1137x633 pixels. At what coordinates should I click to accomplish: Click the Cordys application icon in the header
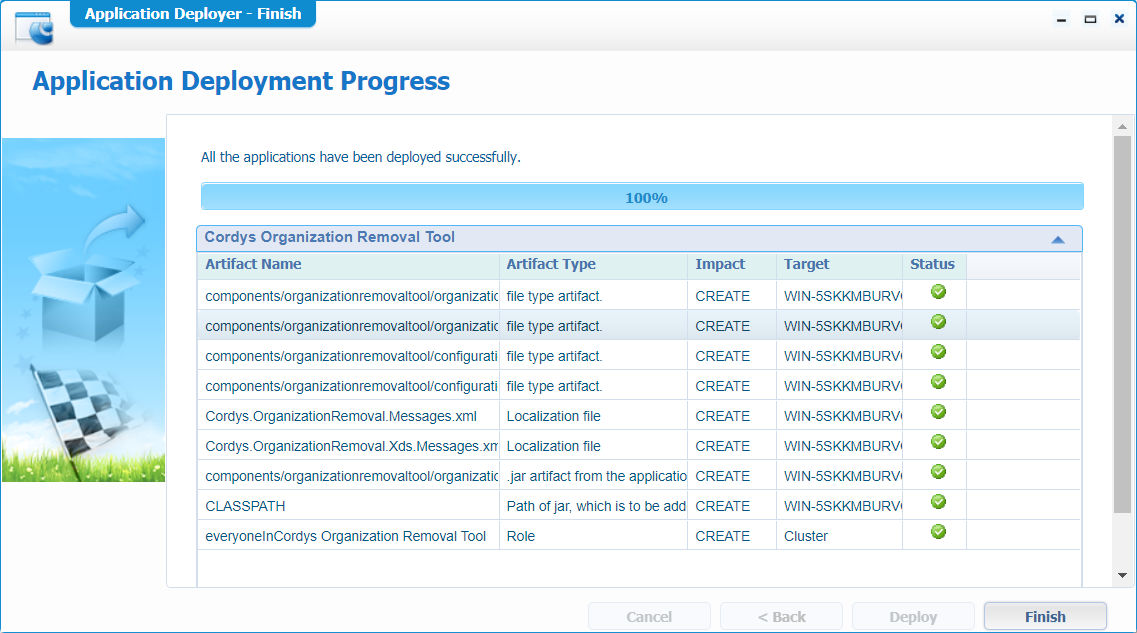pos(31,30)
